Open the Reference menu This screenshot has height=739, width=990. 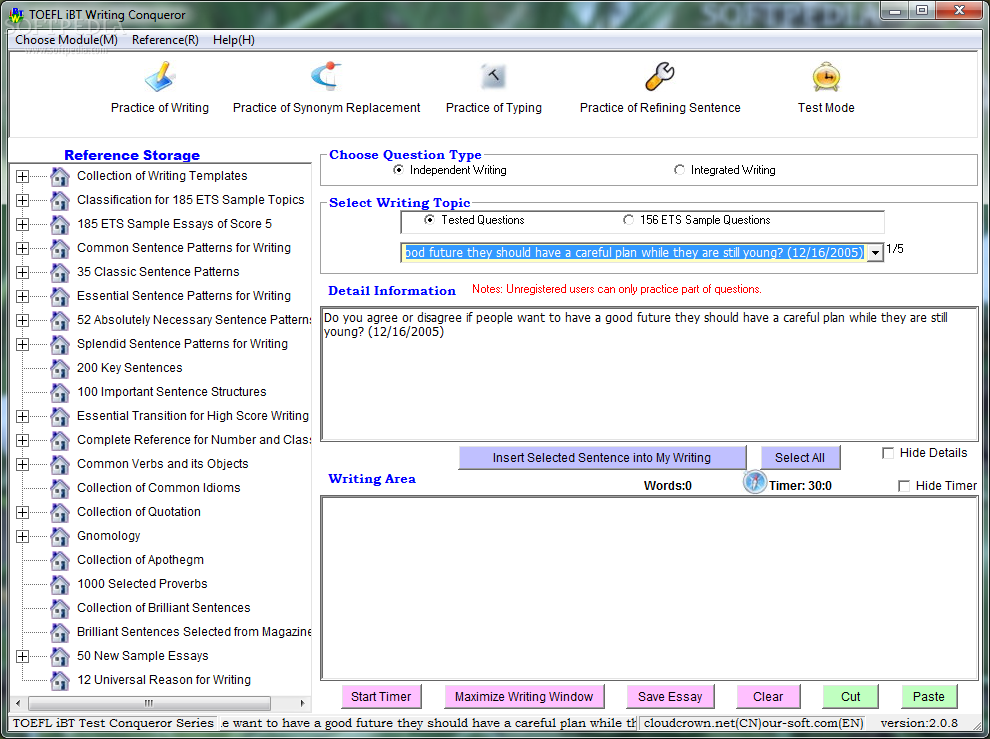pyautogui.click(x=165, y=40)
